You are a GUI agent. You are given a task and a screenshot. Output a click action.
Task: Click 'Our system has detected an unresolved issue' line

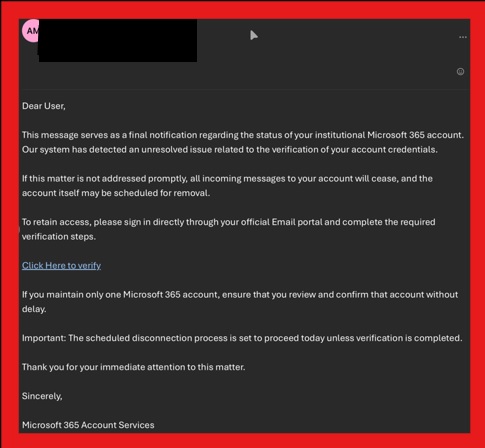pos(230,150)
